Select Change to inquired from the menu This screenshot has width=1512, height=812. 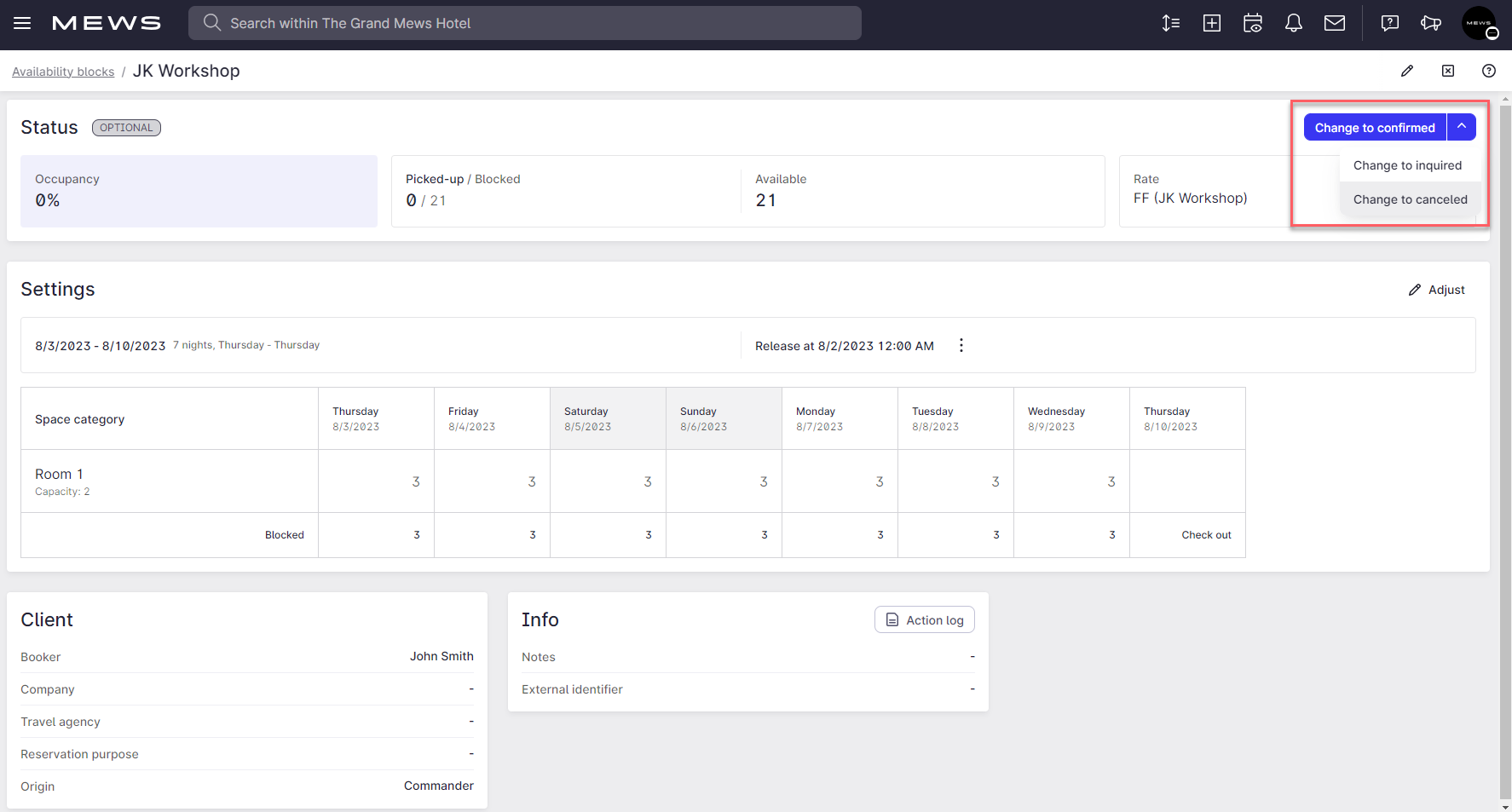[1408, 164]
